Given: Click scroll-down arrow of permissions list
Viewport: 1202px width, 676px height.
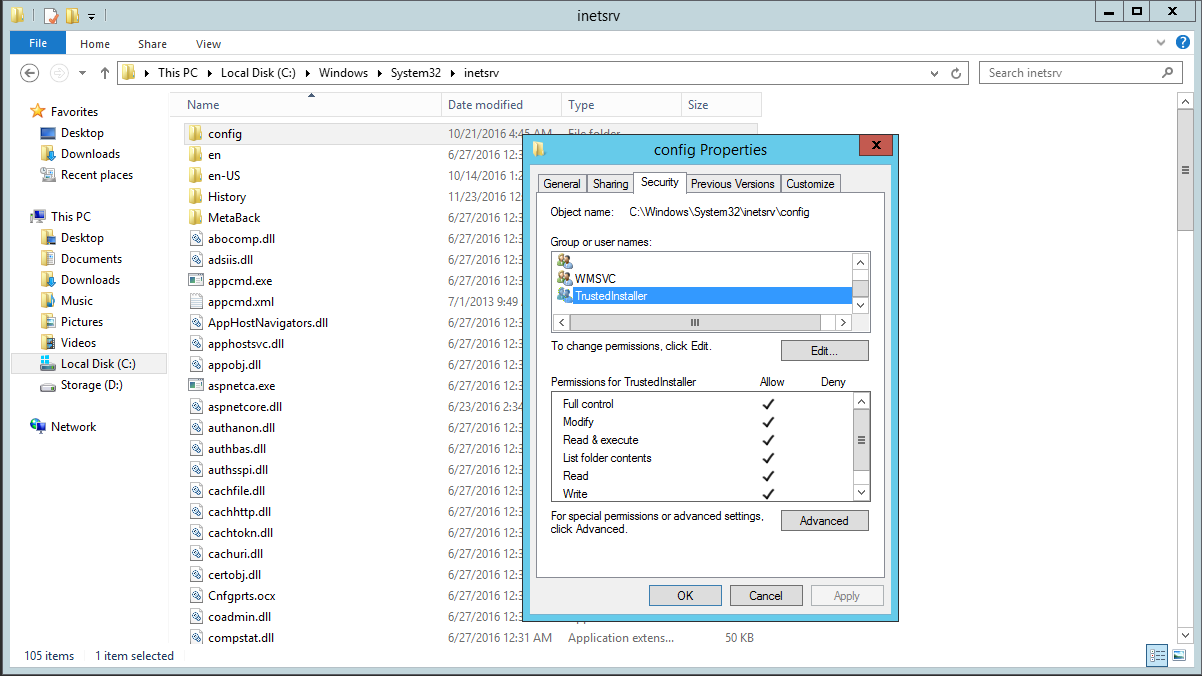Looking at the screenshot, I should 861,492.
